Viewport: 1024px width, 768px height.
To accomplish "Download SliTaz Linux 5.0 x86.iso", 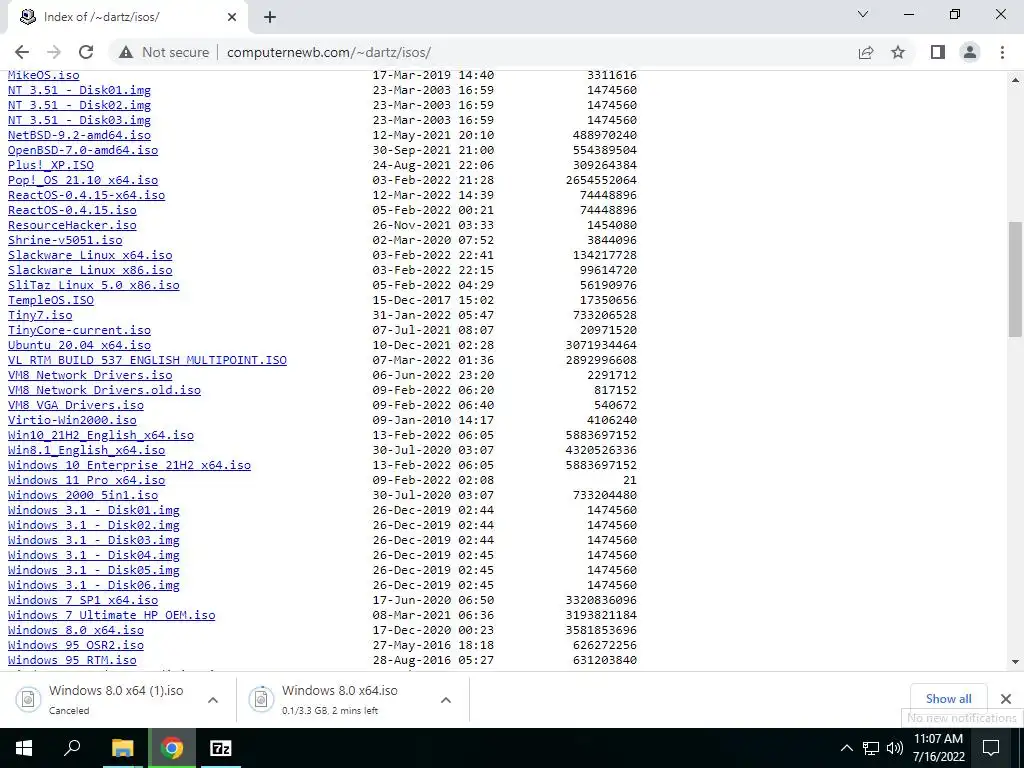I will click(x=93, y=285).
